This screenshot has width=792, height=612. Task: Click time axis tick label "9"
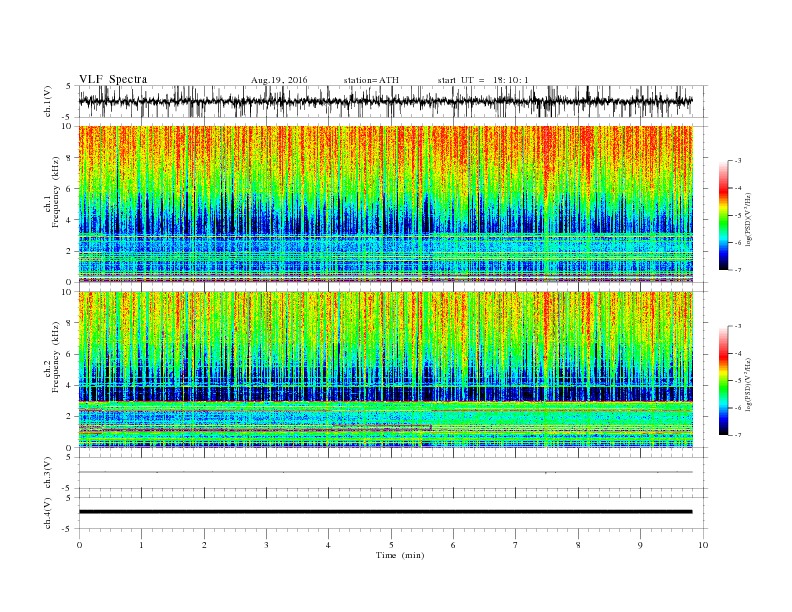[x=640, y=545]
